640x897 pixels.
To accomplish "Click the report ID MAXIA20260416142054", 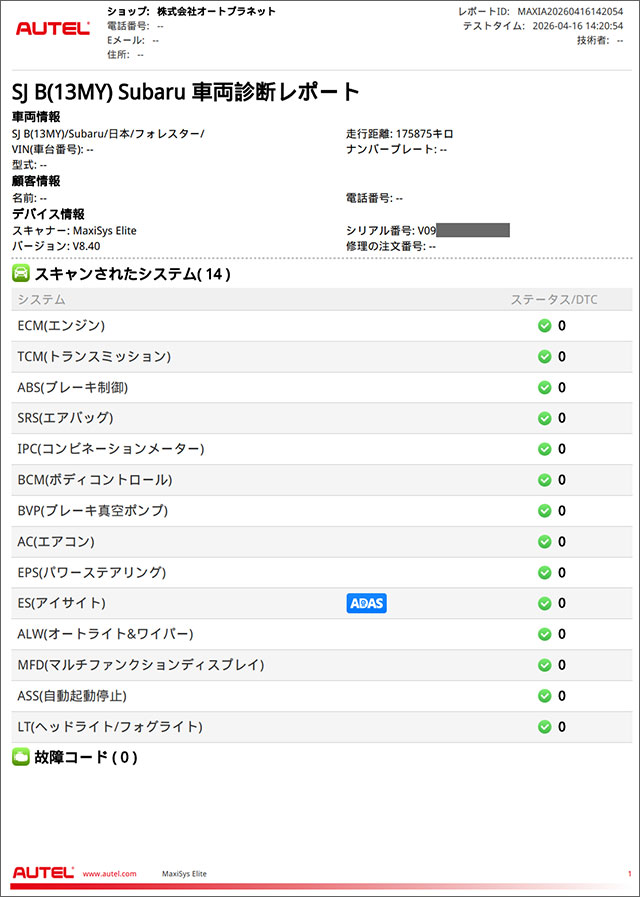I will [x=570, y=11].
